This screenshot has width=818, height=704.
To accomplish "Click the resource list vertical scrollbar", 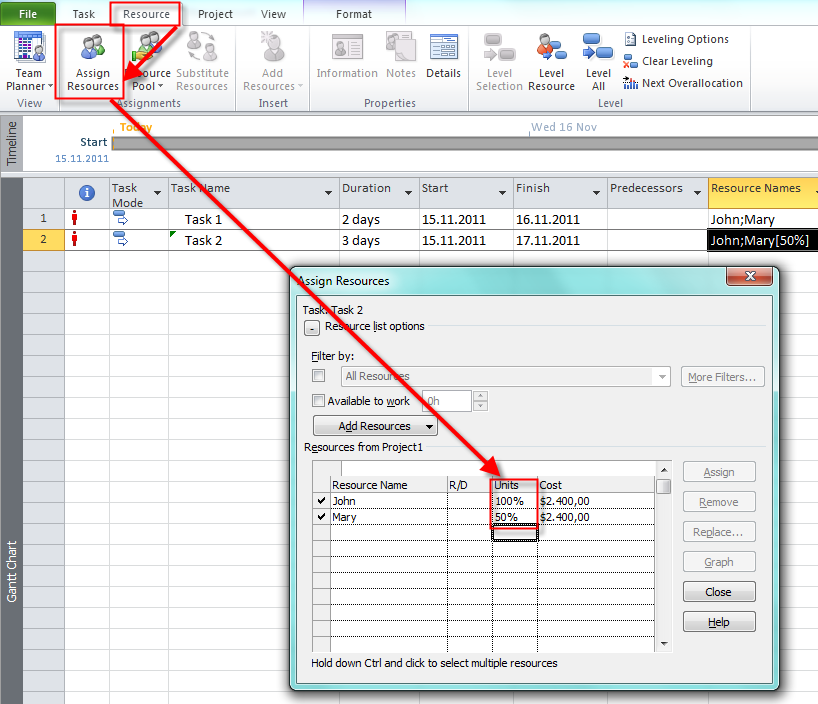I will [x=663, y=560].
